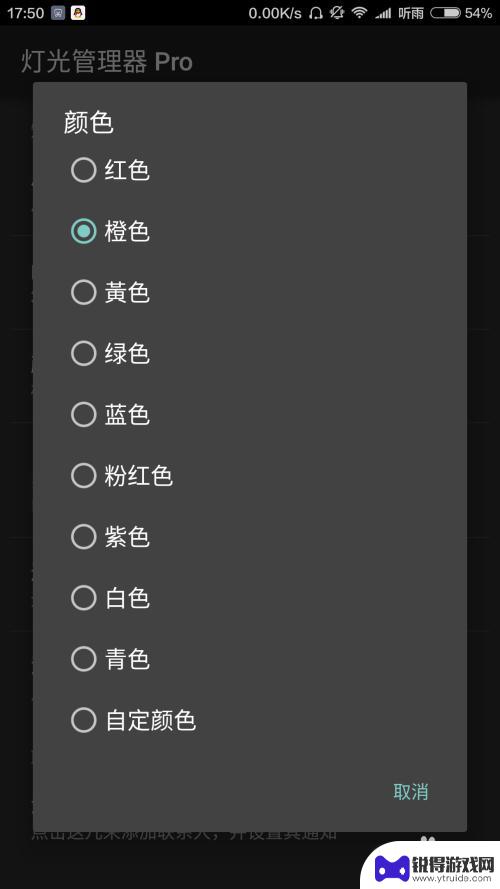The image size is (500, 889).
Task: Tap the muted bell icon
Action: coord(337,12)
